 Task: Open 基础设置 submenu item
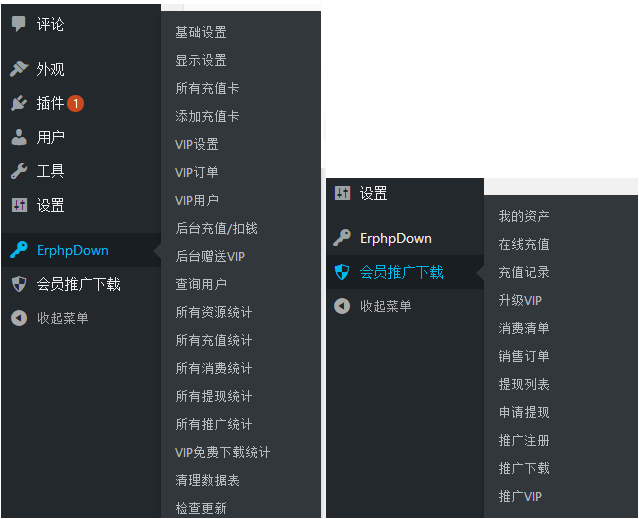tap(201, 32)
